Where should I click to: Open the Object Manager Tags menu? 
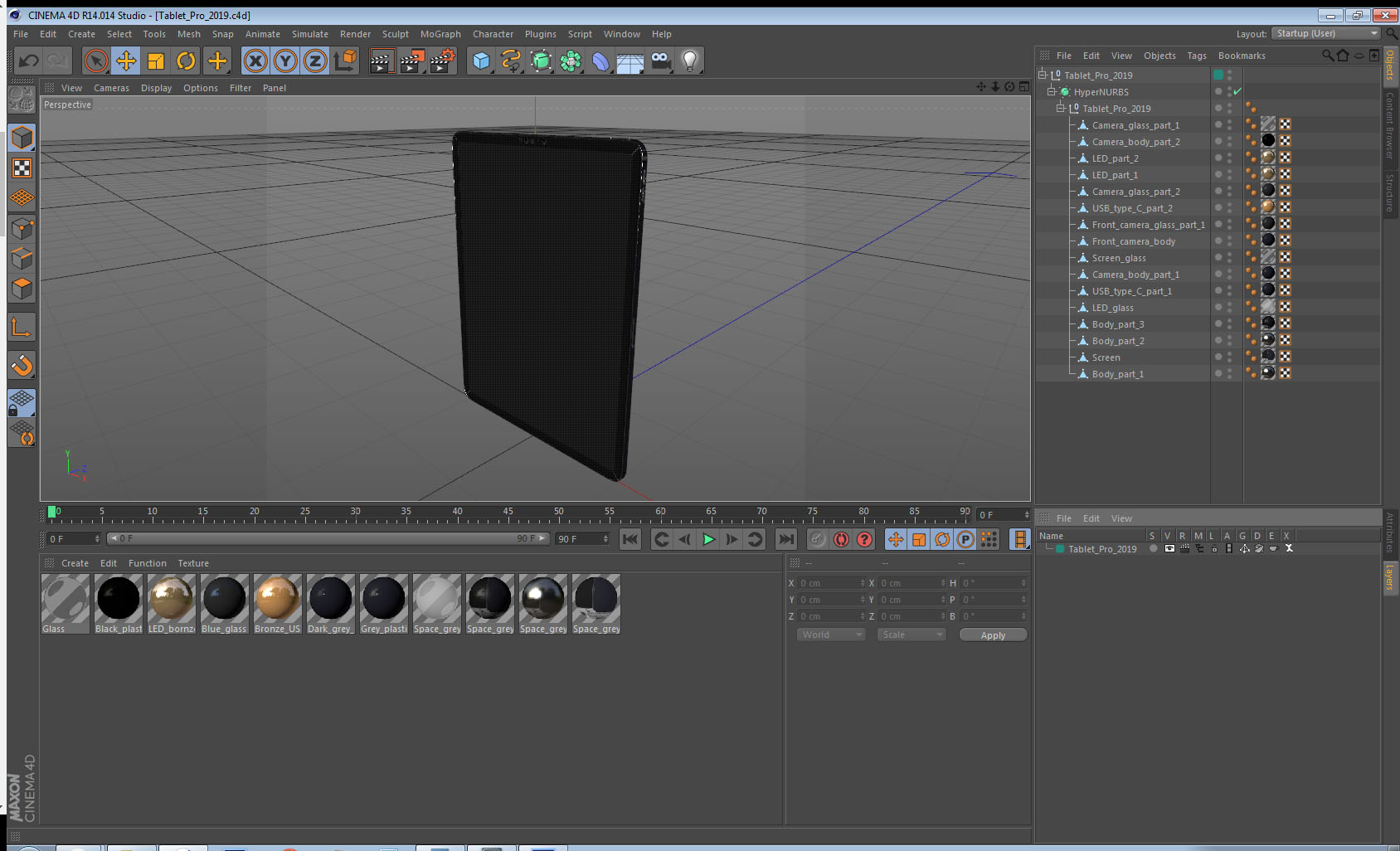click(1196, 56)
